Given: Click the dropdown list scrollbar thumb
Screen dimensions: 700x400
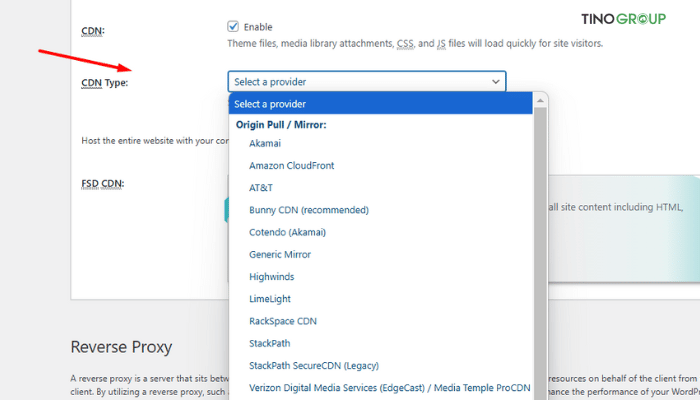Looking at the screenshot, I should [540, 254].
